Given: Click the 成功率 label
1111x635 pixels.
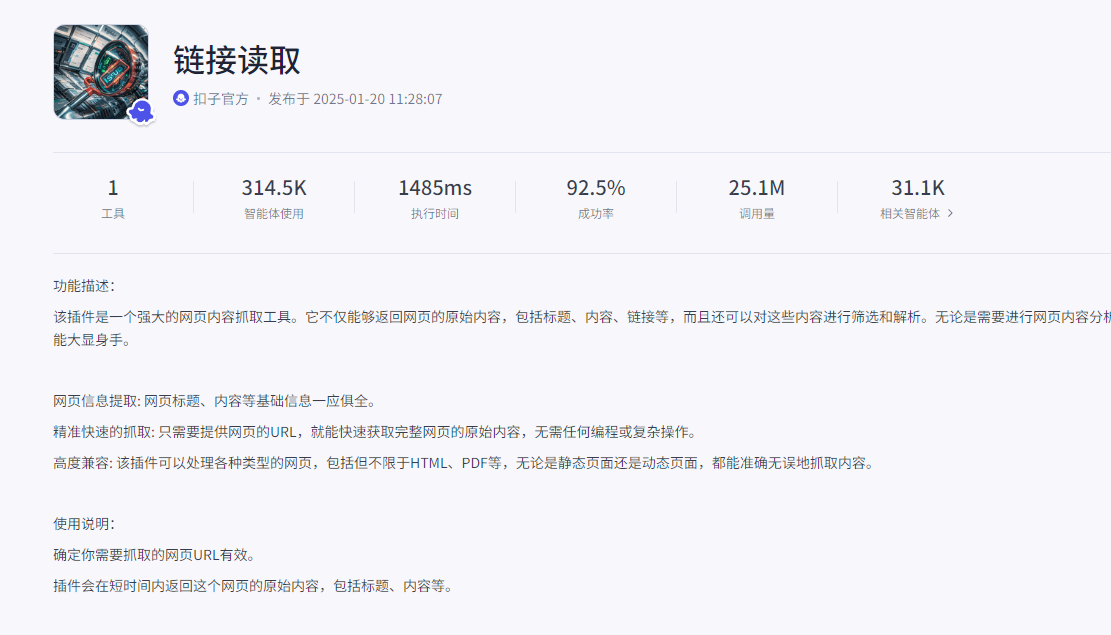Looking at the screenshot, I should click(x=595, y=213).
